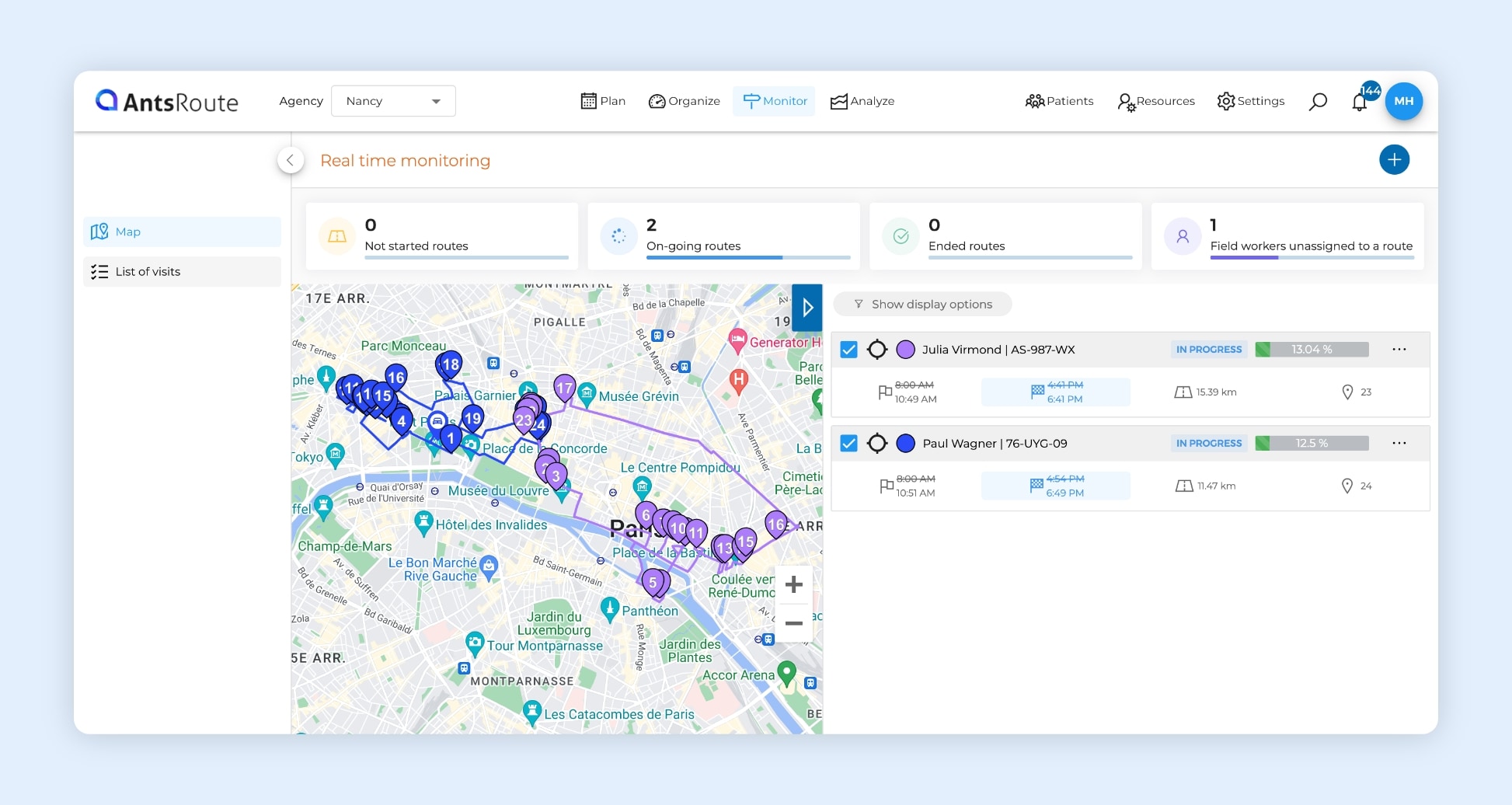
Task: Open the three-dot menu on Julia Virmond's route
Action: pos(1399,350)
